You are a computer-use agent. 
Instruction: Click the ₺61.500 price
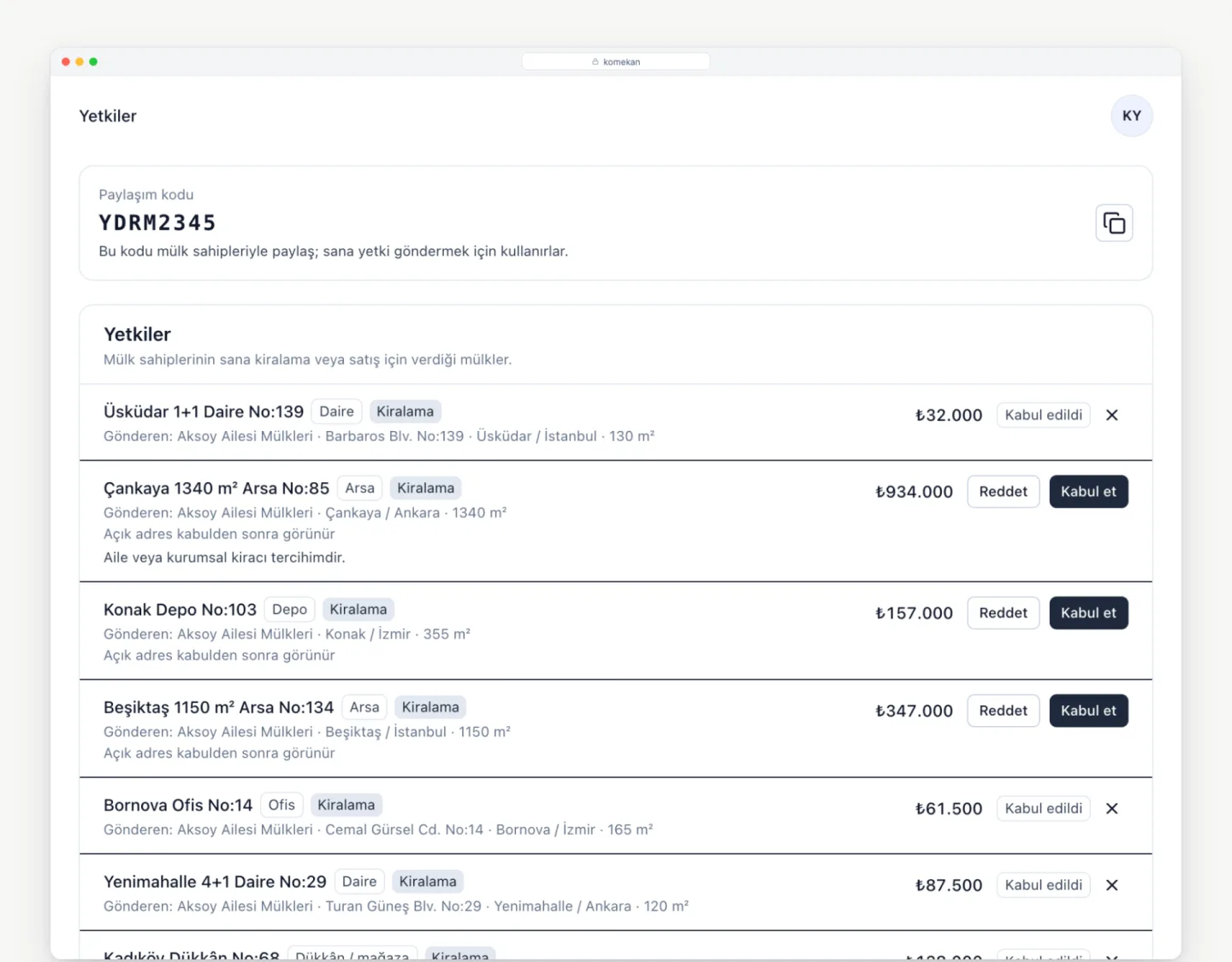click(949, 808)
